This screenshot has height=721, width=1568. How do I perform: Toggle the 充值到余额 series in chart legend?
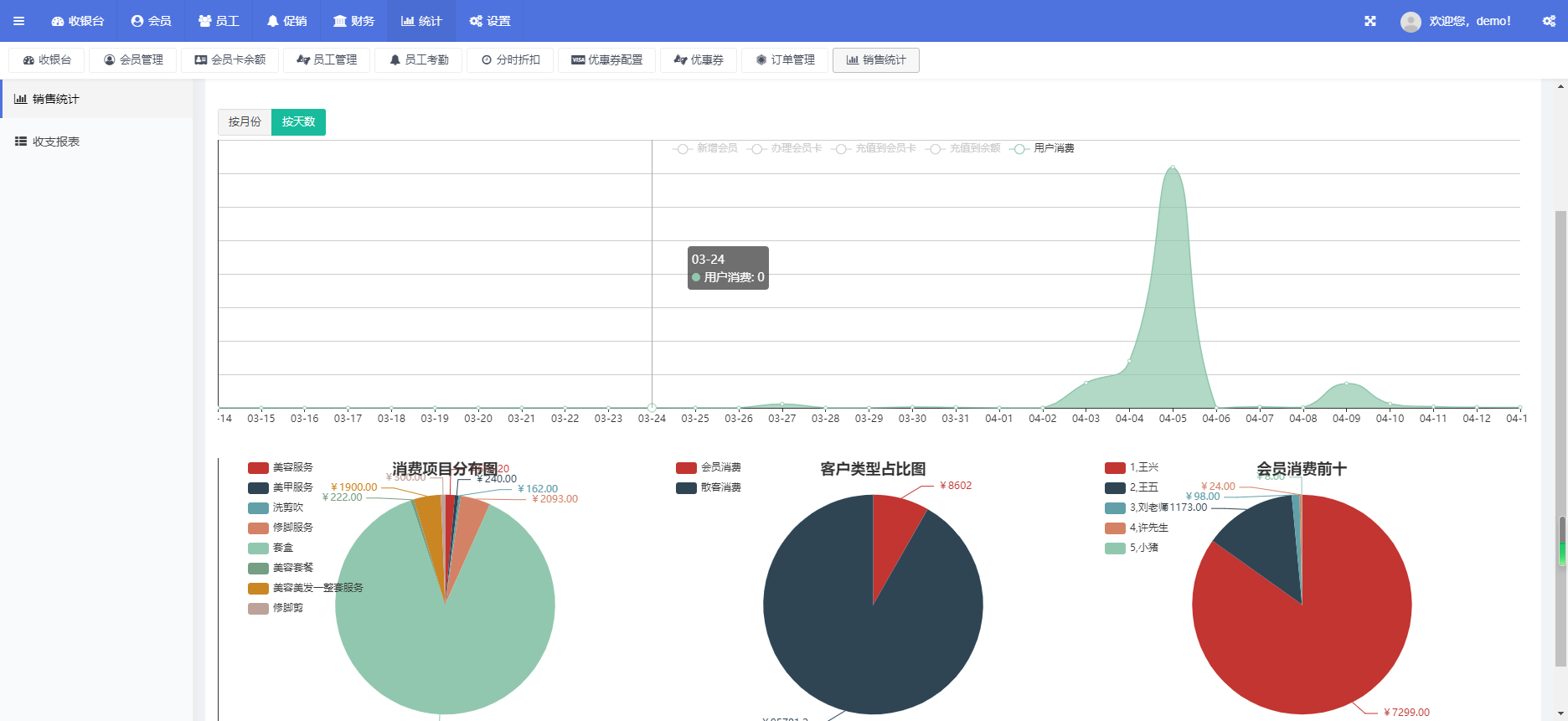(963, 148)
